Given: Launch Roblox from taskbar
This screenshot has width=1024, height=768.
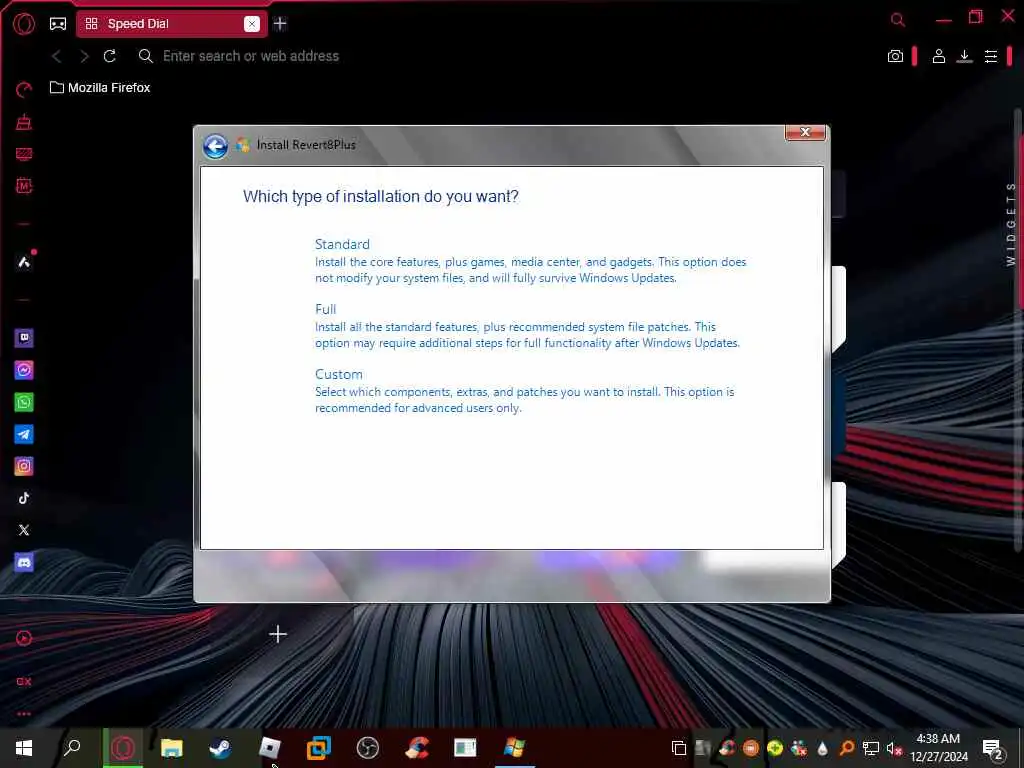Looking at the screenshot, I should pos(269,748).
